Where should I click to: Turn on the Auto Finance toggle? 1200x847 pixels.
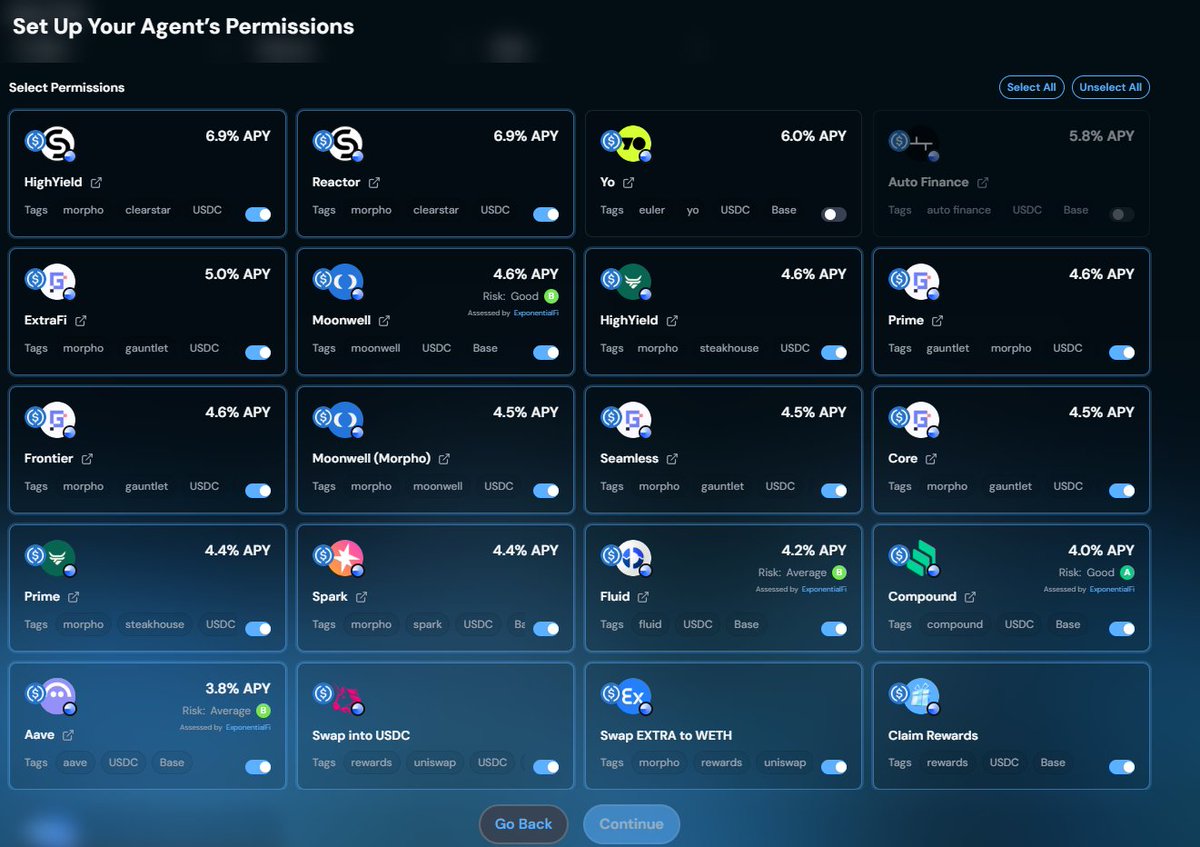[1122, 214]
